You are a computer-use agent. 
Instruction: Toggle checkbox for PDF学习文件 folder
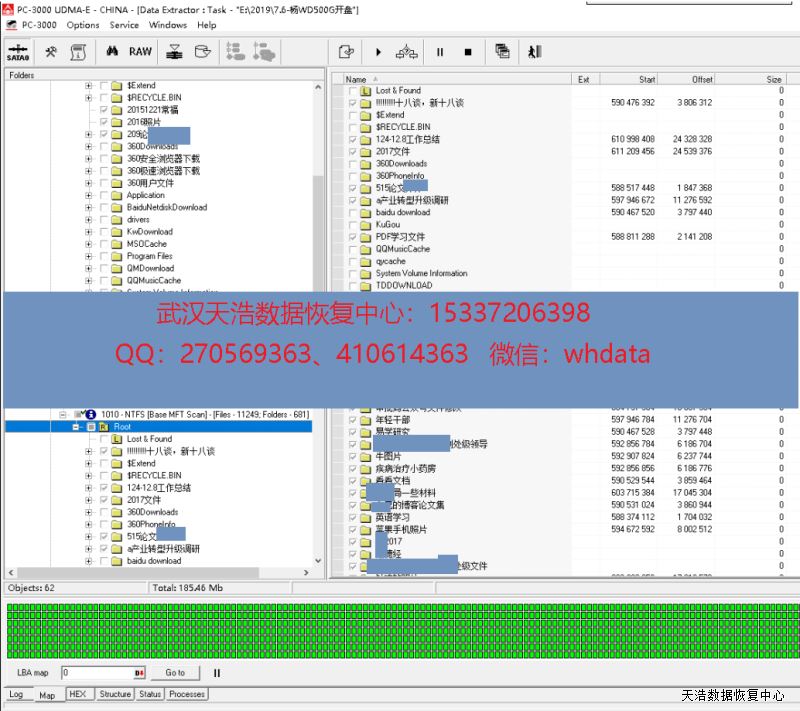point(353,237)
